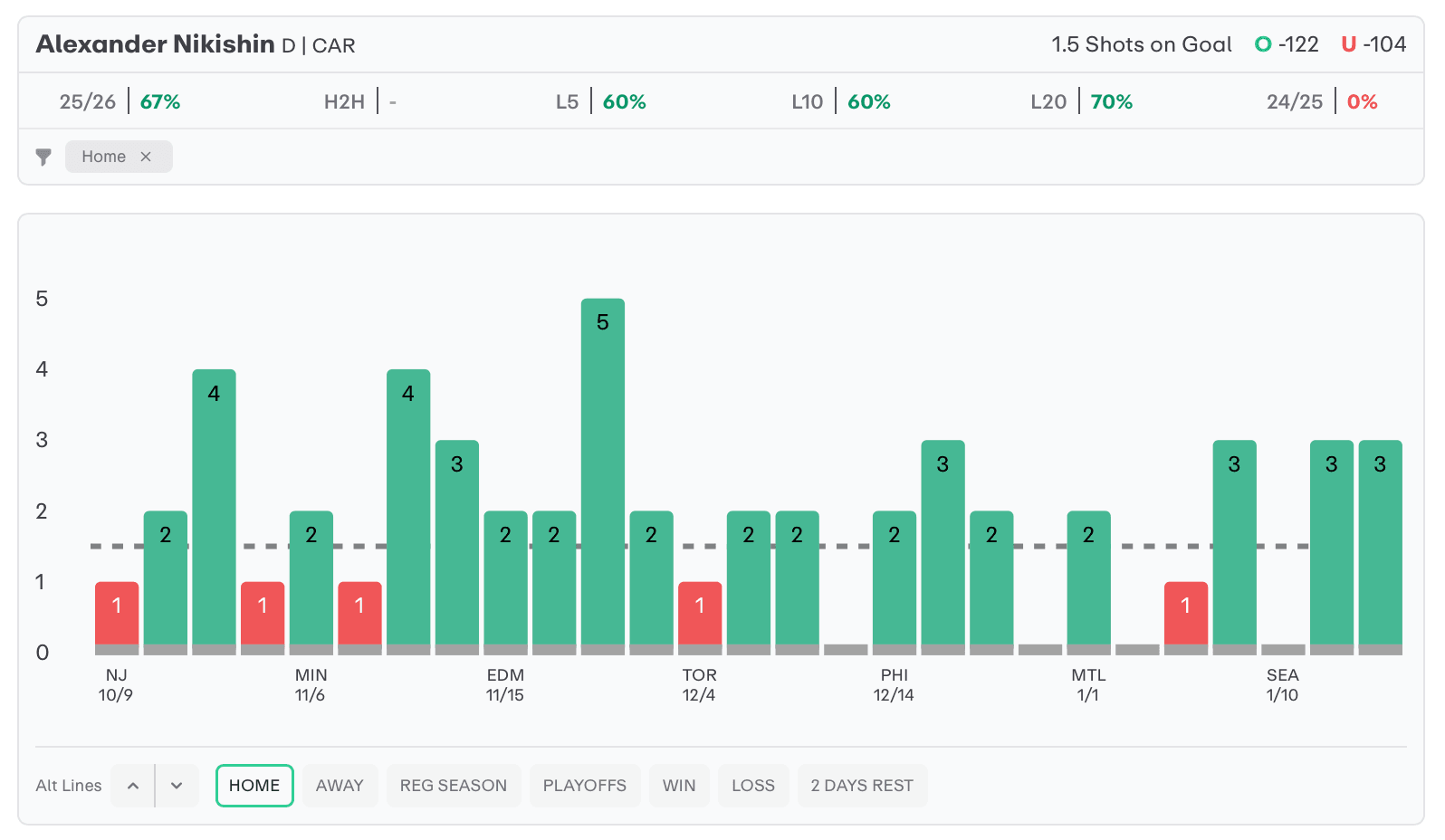Click the Alexander Nikishin player name
The image size is (1445, 840).
point(155,44)
